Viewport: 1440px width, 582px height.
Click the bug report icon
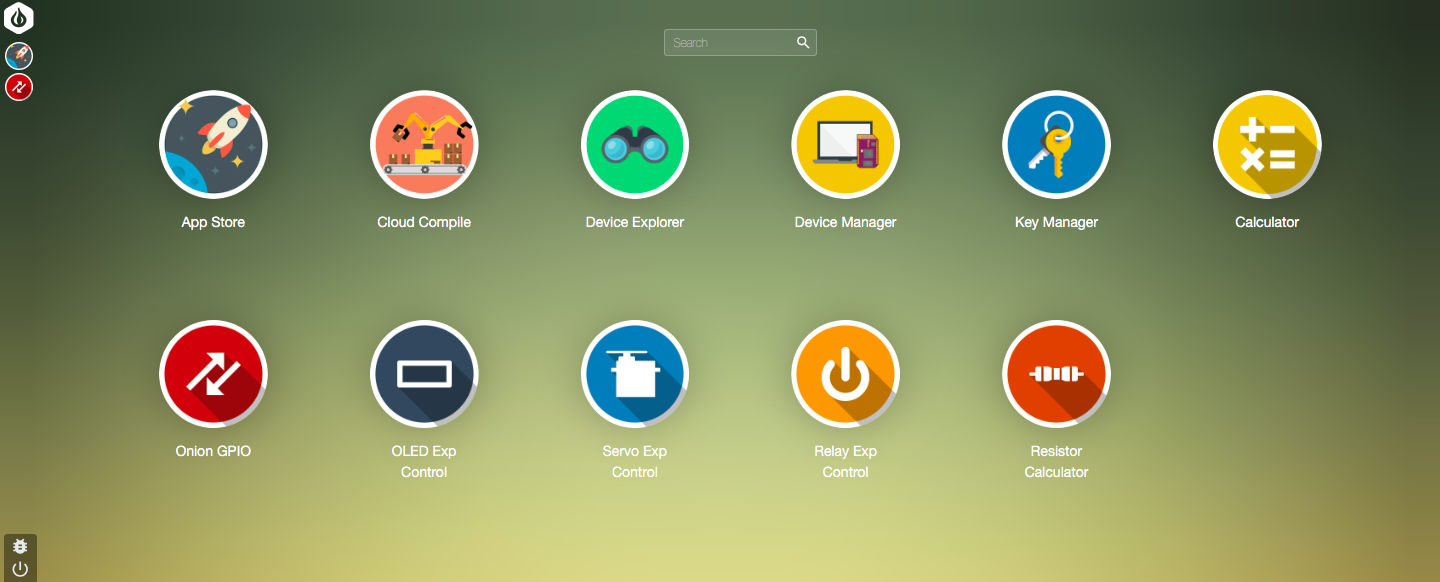[20, 546]
